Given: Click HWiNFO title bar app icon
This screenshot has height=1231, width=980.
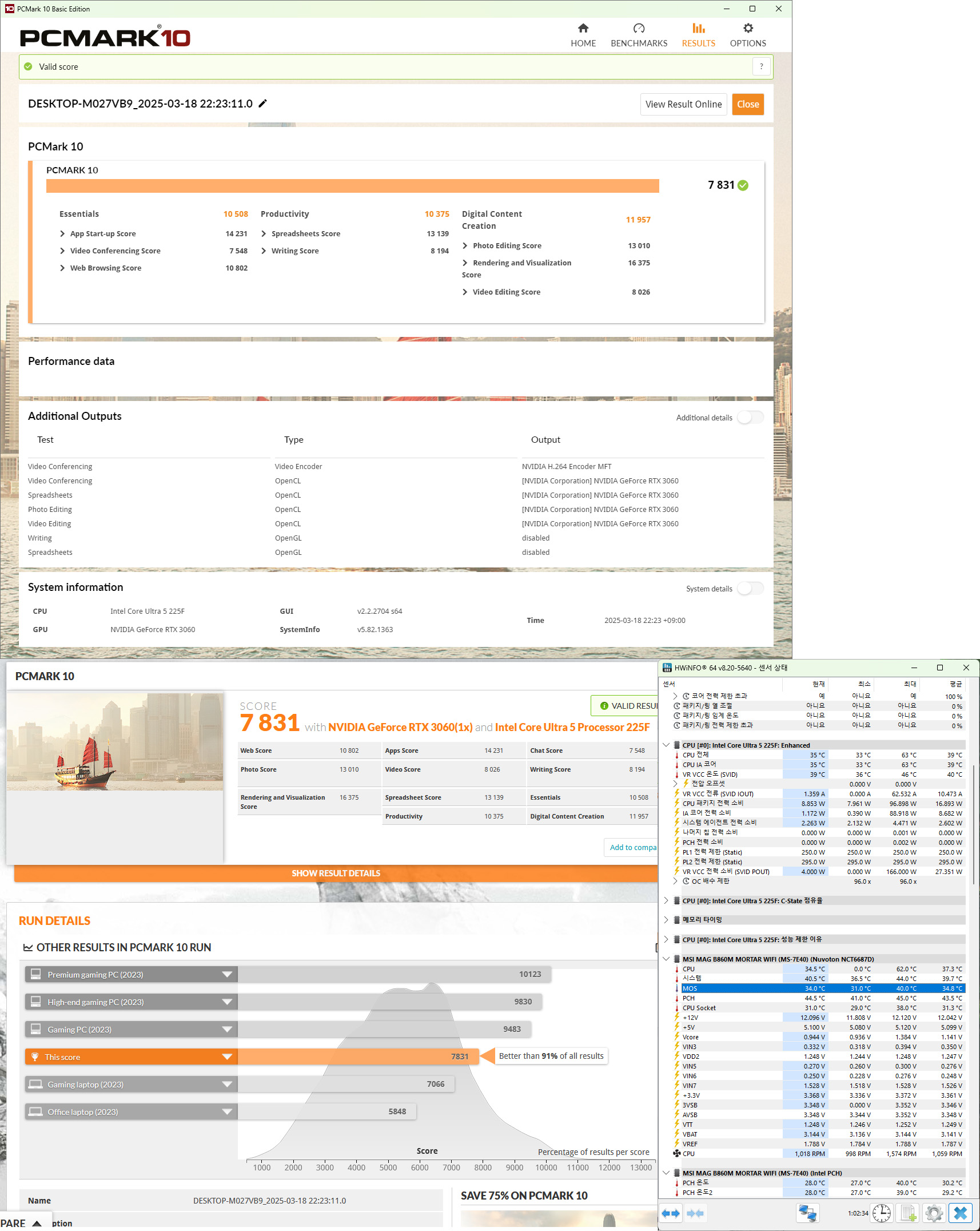Looking at the screenshot, I should (667, 668).
